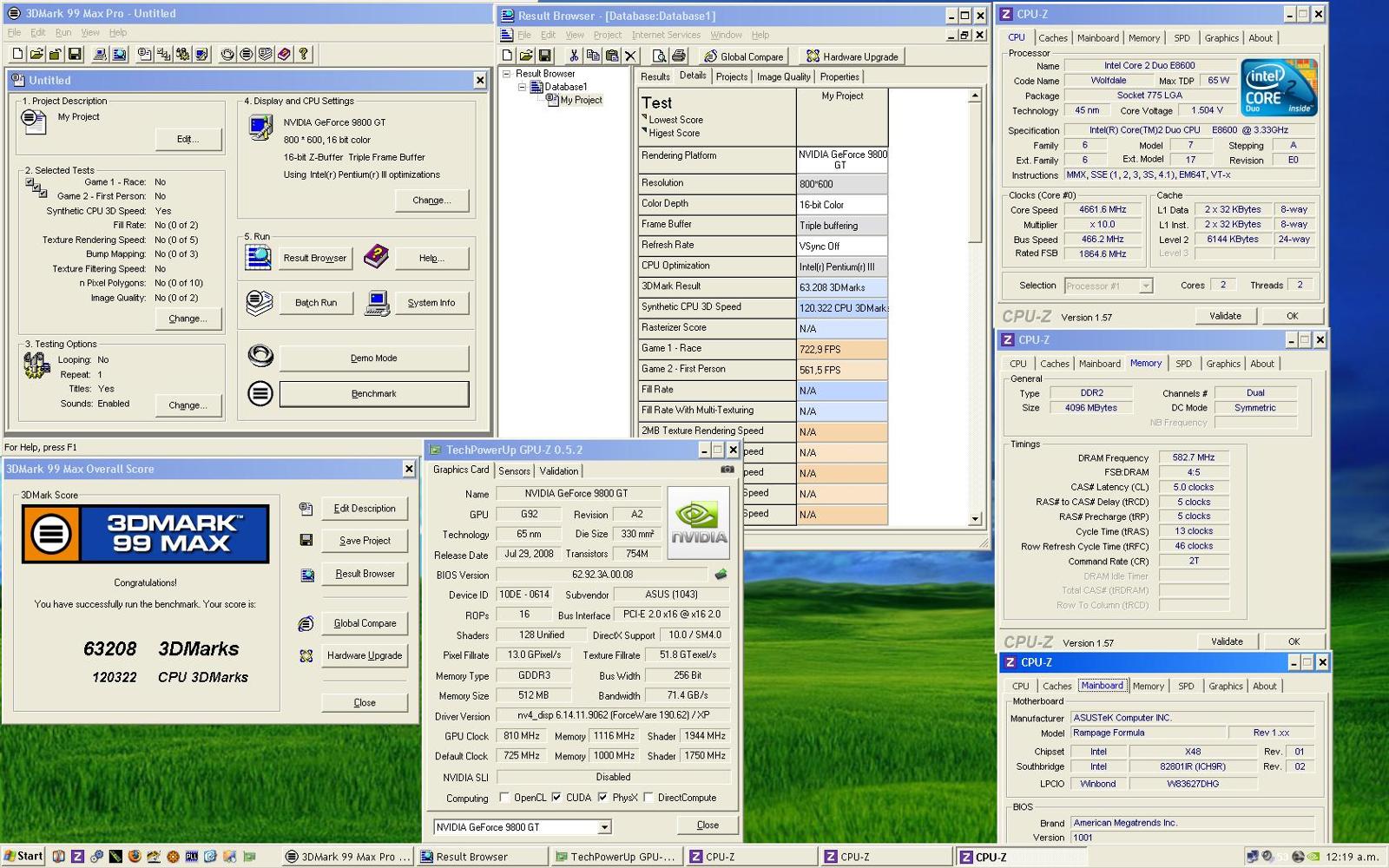
Task: Click Paste icon in Result Browser toolbar
Action: pos(612,56)
